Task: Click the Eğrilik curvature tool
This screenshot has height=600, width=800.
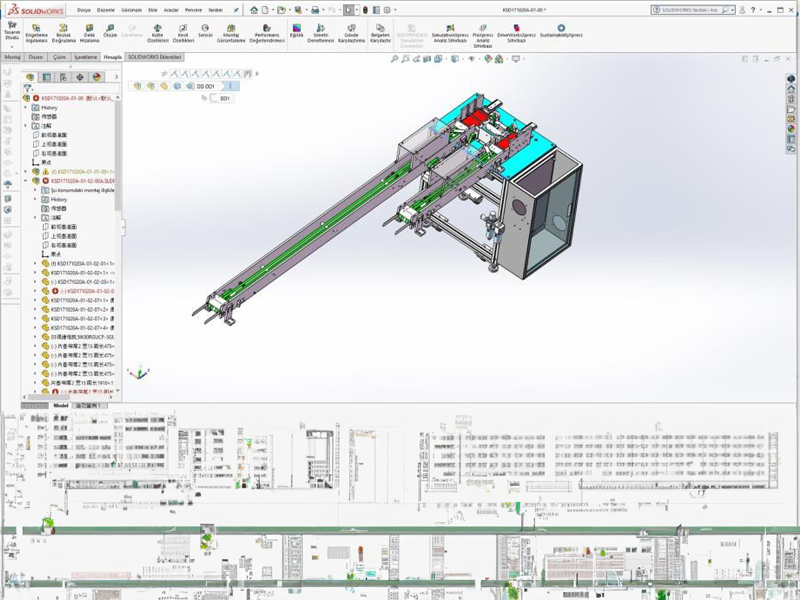Action: point(296,27)
